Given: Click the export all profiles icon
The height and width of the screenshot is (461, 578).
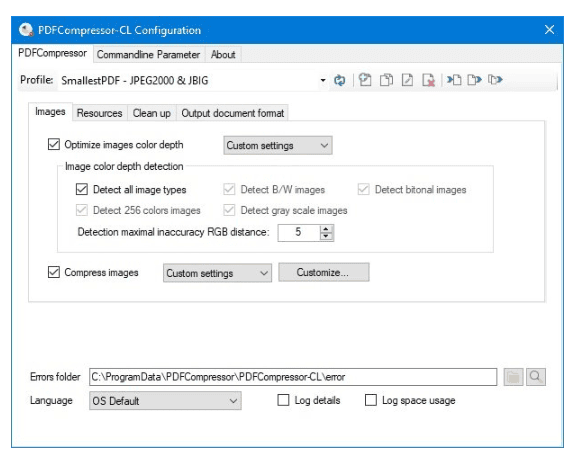Looking at the screenshot, I should tap(495, 80).
